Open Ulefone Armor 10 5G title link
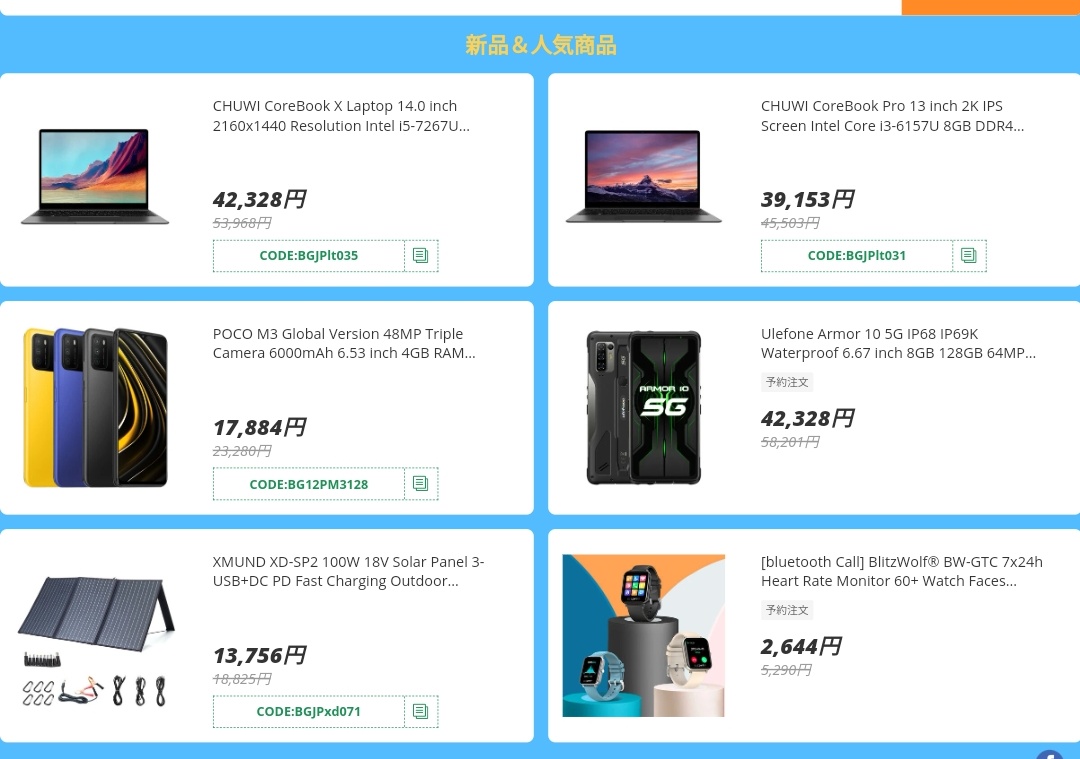 pyautogui.click(x=898, y=343)
